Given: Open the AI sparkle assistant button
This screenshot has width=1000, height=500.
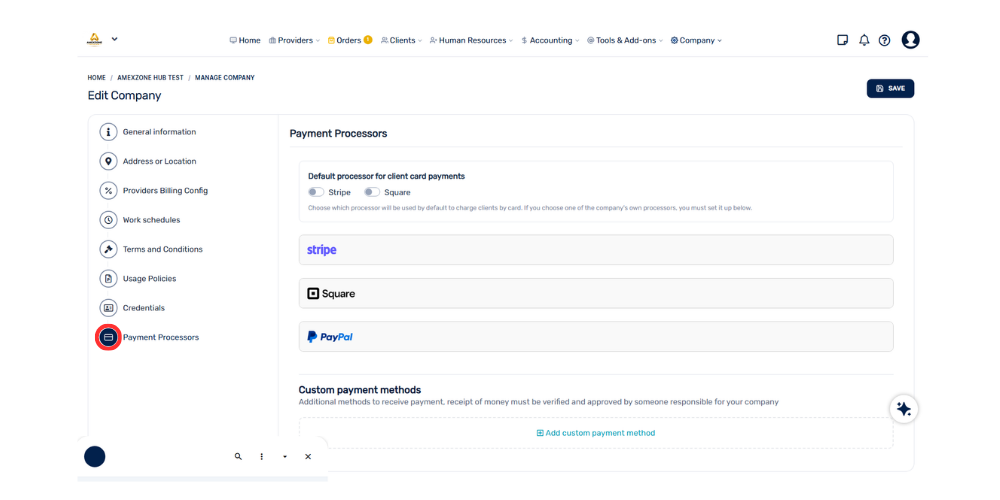Looking at the screenshot, I should click(x=904, y=409).
